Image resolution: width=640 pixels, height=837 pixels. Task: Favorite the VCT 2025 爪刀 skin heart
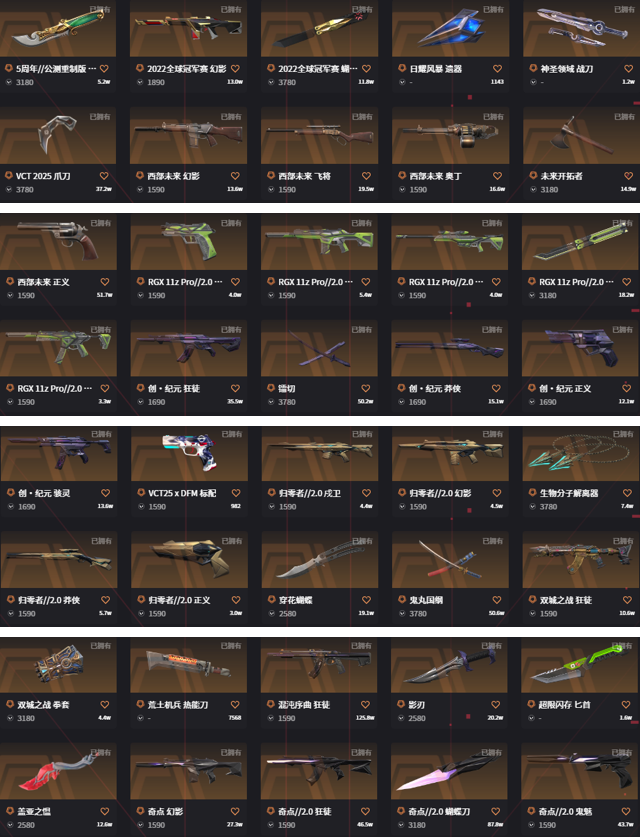pyautogui.click(x=104, y=176)
